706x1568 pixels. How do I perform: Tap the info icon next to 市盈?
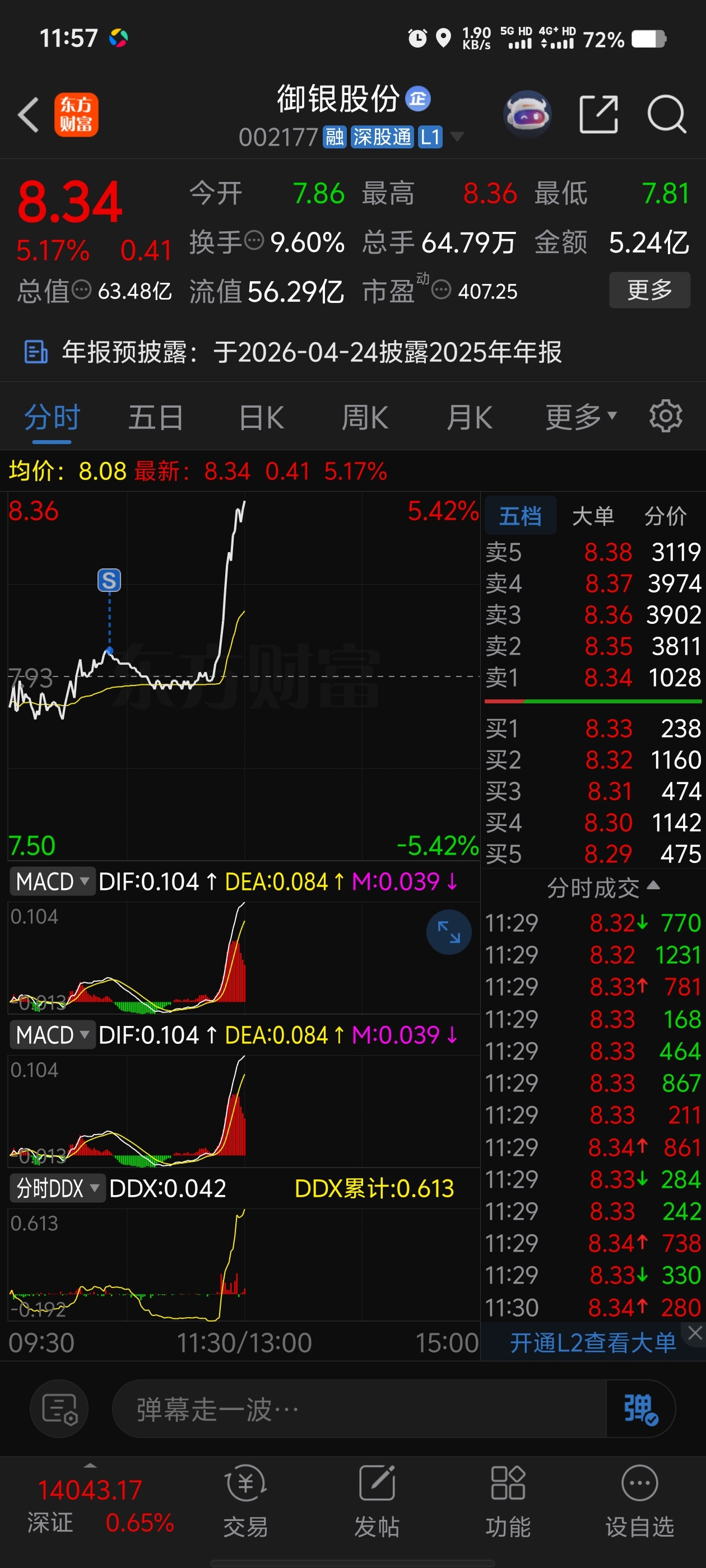coord(441,290)
